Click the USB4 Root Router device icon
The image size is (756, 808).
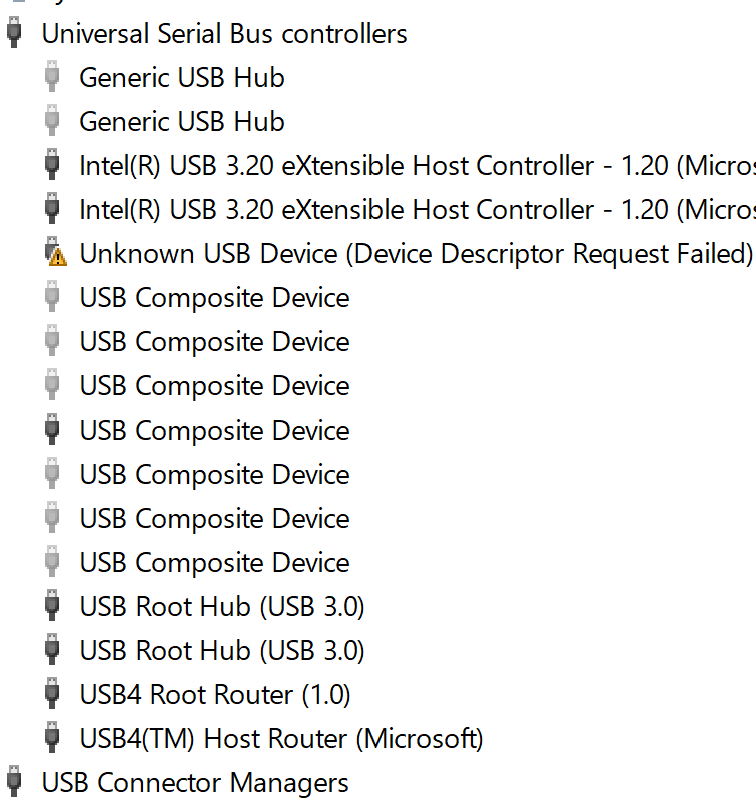pos(53,694)
